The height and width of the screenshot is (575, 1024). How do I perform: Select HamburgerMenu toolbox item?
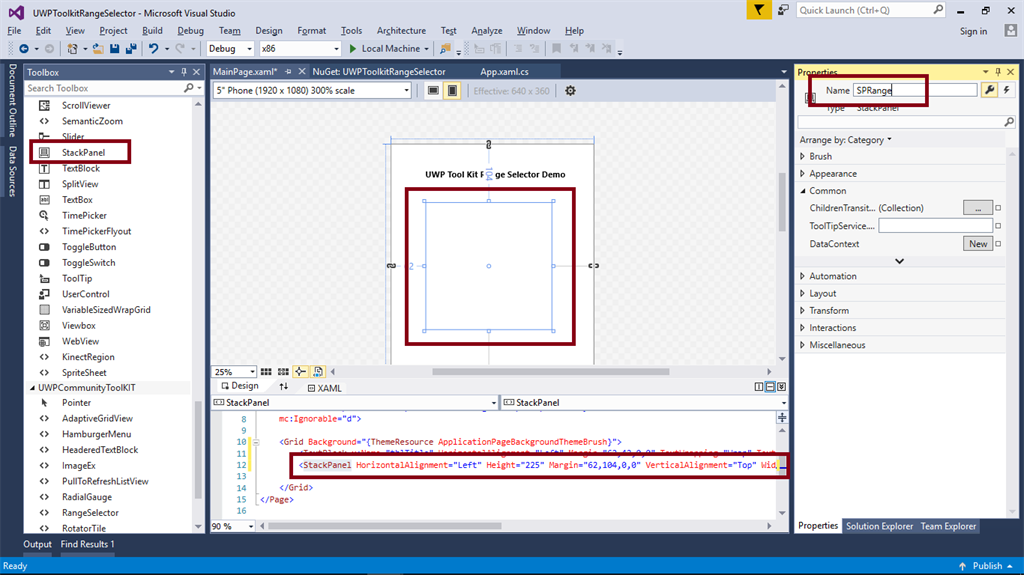96,435
